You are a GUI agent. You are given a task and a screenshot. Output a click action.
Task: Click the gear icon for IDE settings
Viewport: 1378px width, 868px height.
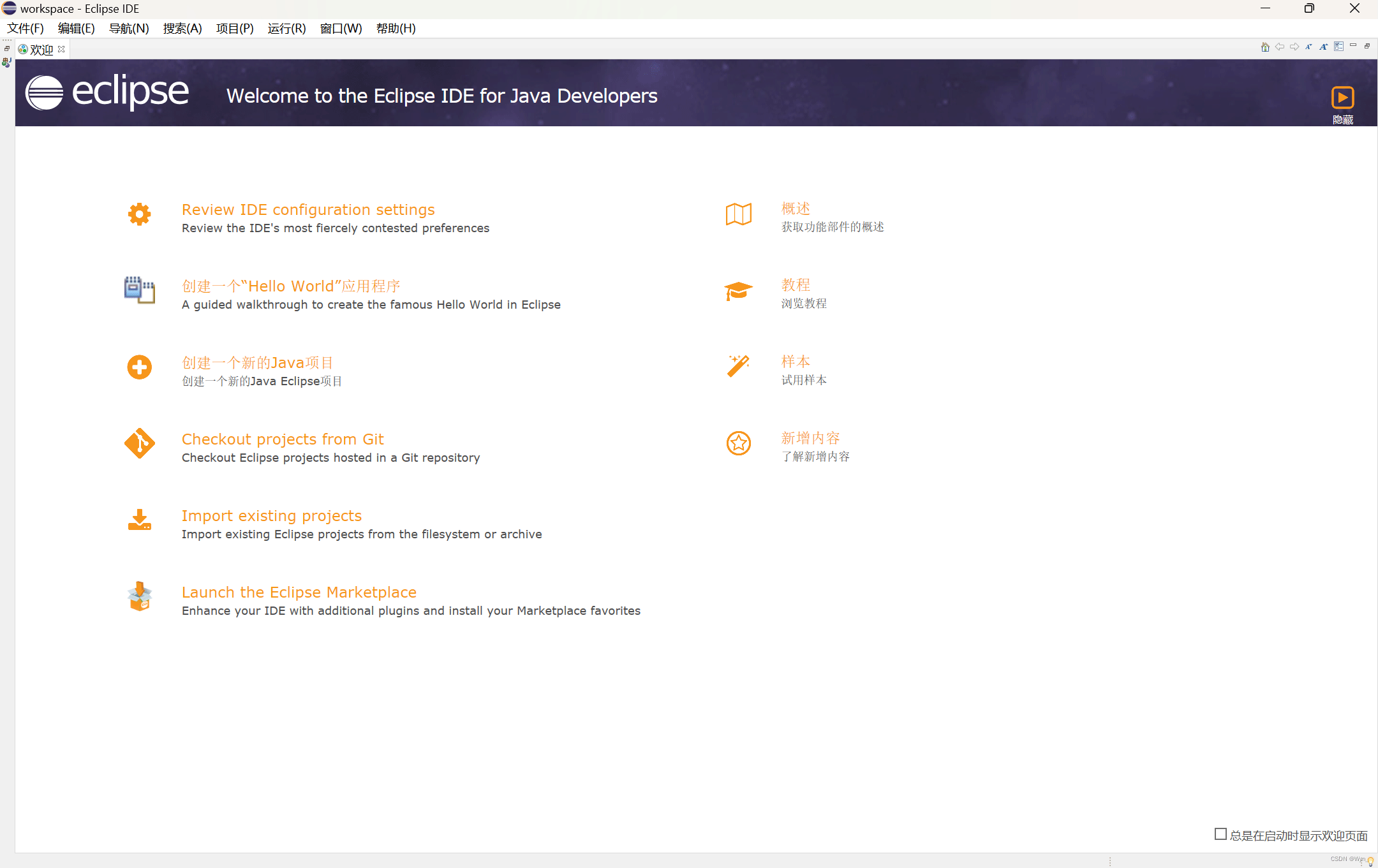[x=139, y=214]
